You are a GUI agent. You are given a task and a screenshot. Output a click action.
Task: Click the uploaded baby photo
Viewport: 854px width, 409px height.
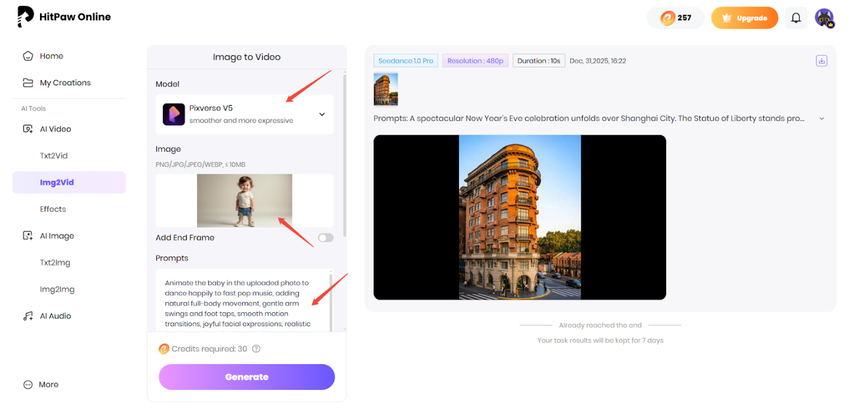point(245,200)
